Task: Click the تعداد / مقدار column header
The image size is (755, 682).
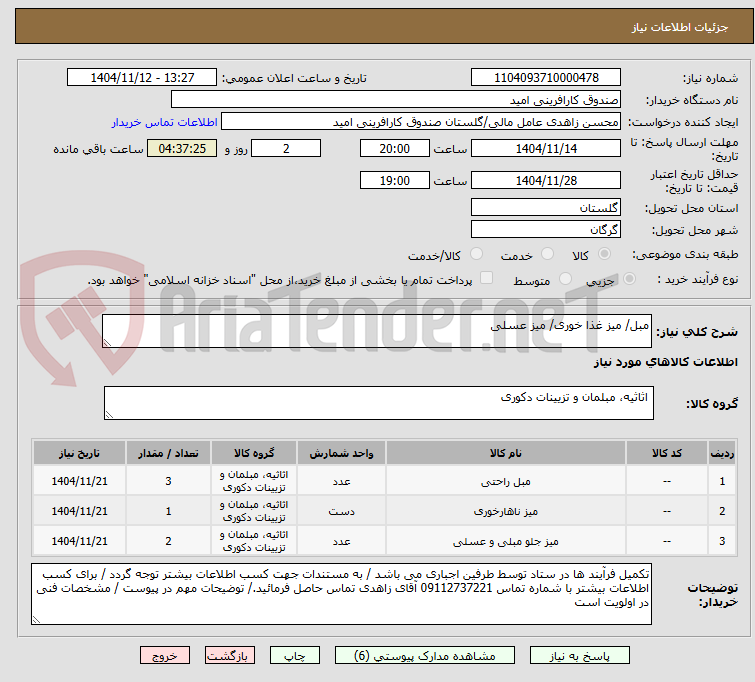Action: [168, 453]
